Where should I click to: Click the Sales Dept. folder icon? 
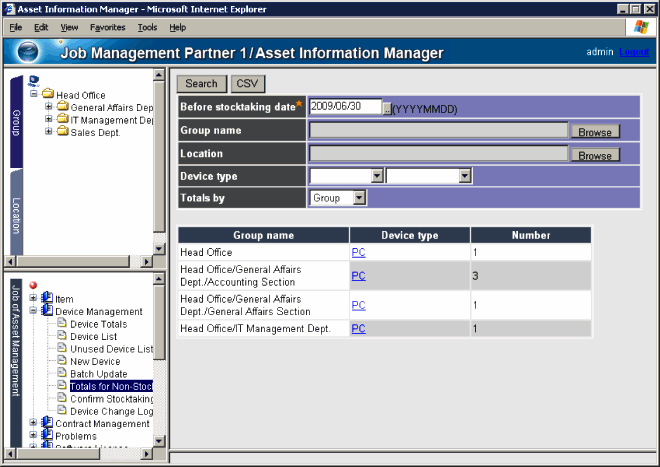click(x=61, y=132)
